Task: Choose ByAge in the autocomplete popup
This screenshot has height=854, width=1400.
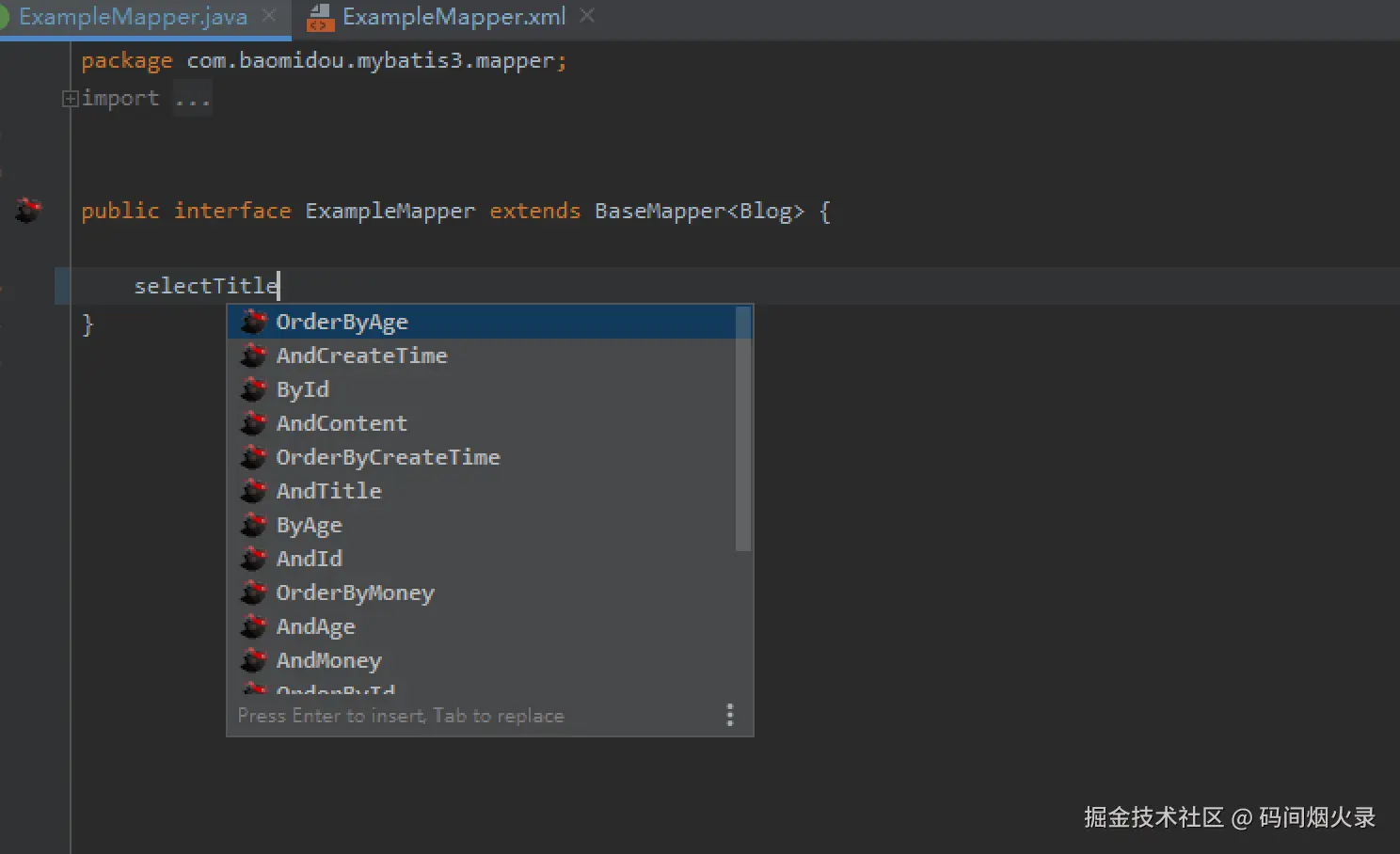Action: point(309,525)
